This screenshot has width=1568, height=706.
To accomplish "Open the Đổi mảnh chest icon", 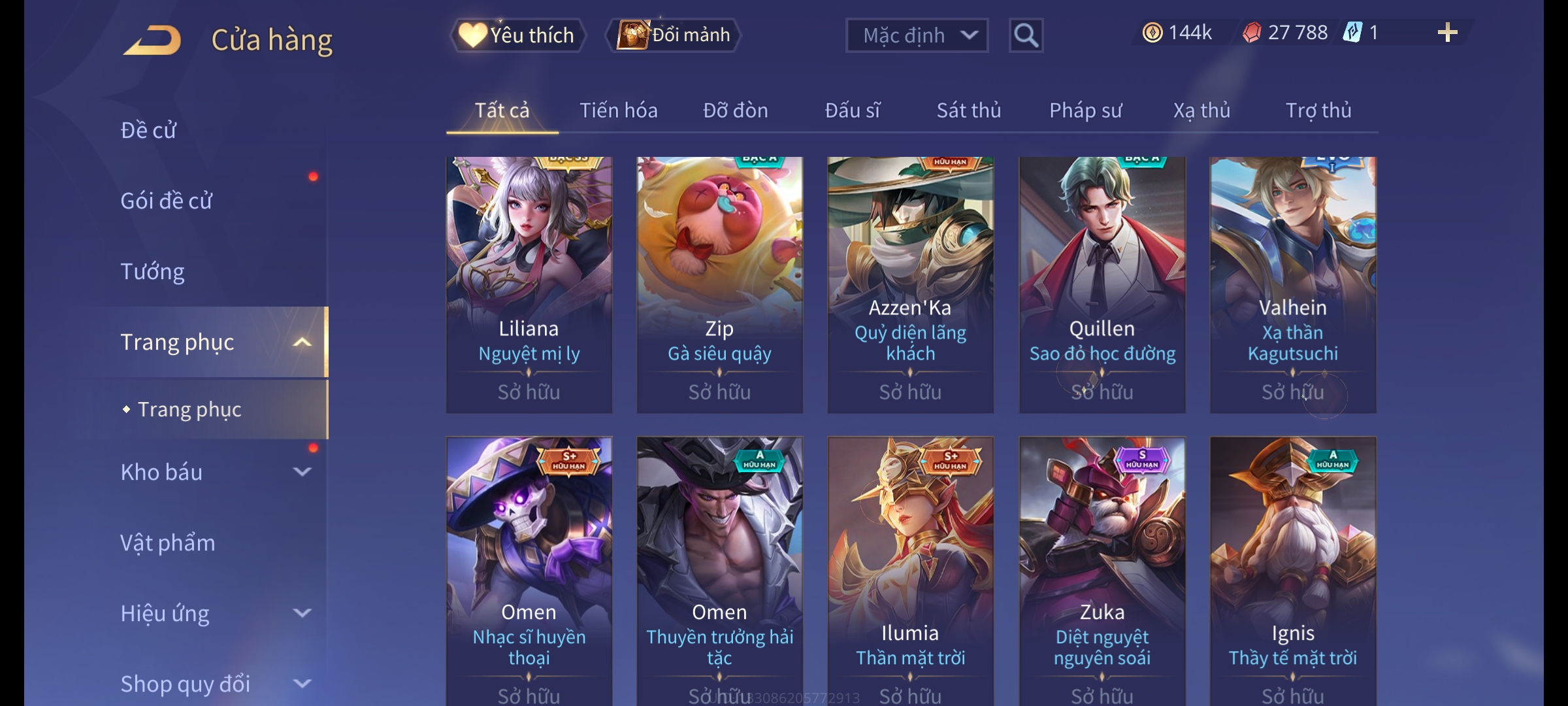I will tap(632, 35).
